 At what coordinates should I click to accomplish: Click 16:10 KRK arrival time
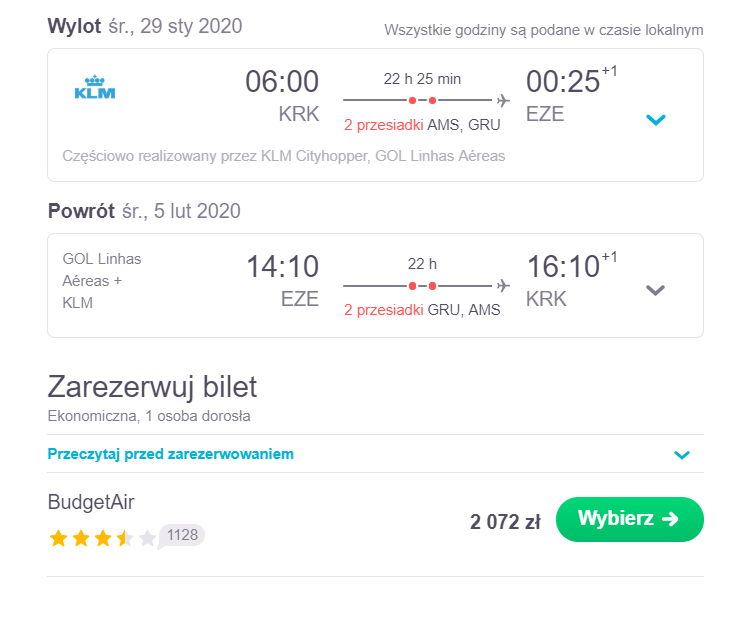(563, 267)
